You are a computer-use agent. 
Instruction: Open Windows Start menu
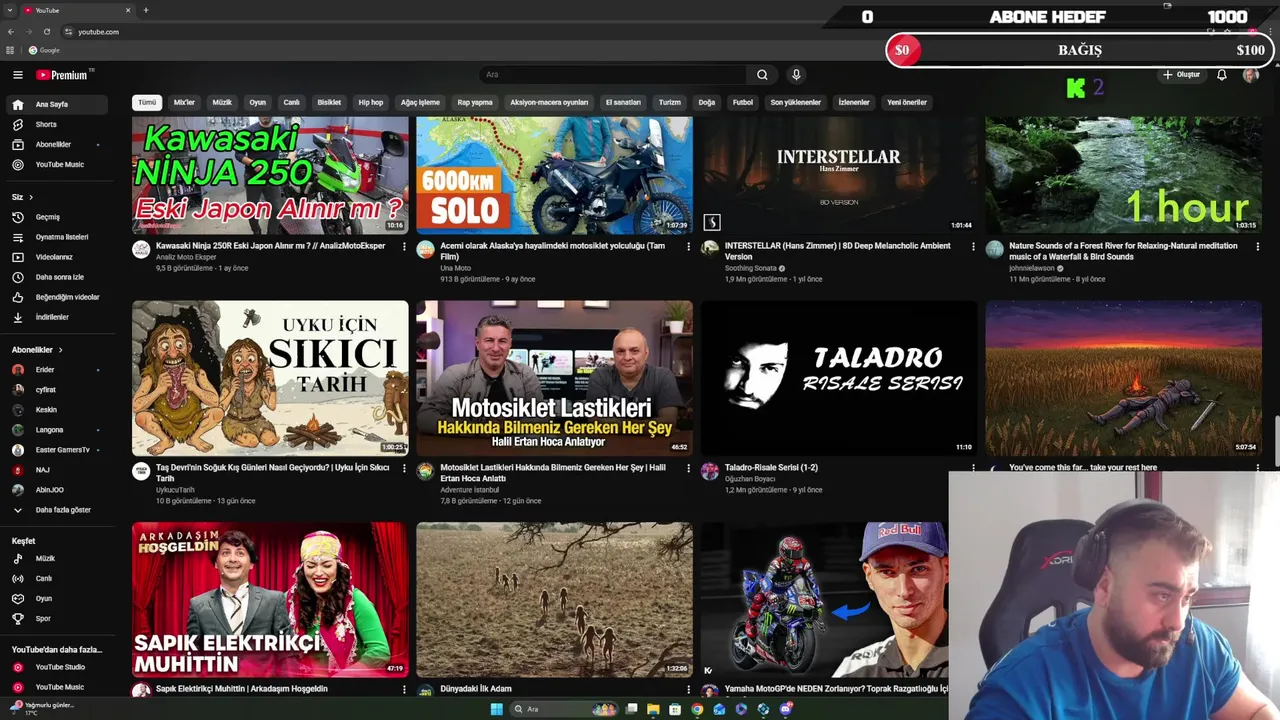tap(497, 709)
